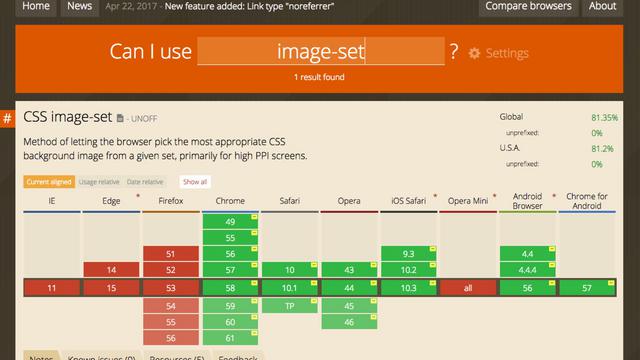The height and width of the screenshot is (360, 640).
Task: Click the prefix note flag on Chrome 58
Action: click(x=254, y=283)
